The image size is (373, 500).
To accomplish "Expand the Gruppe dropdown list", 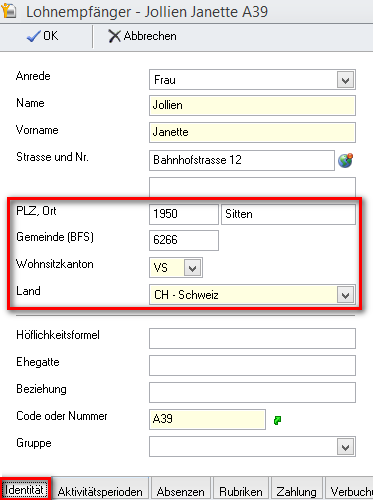I will point(345,447).
